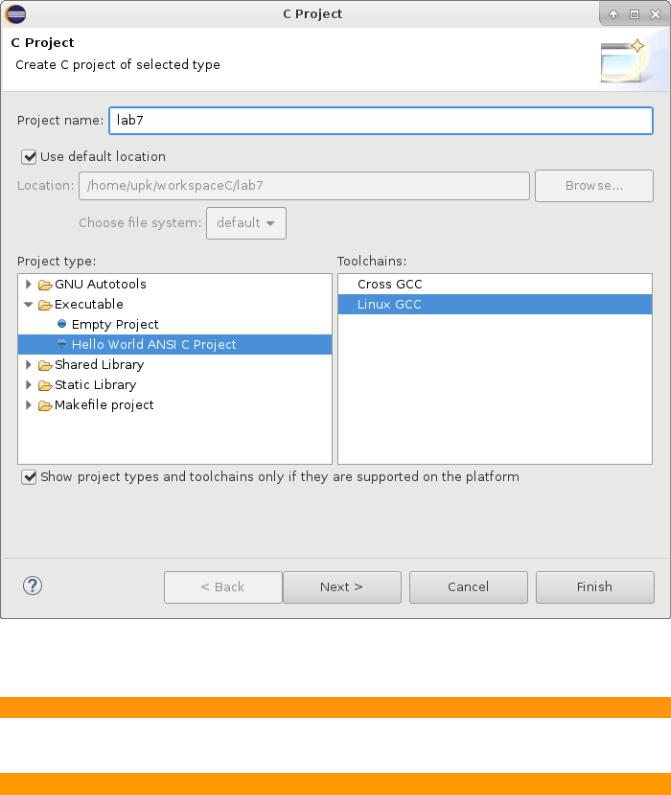Click the Cancel button
This screenshot has height=795, width=671.
[468, 587]
